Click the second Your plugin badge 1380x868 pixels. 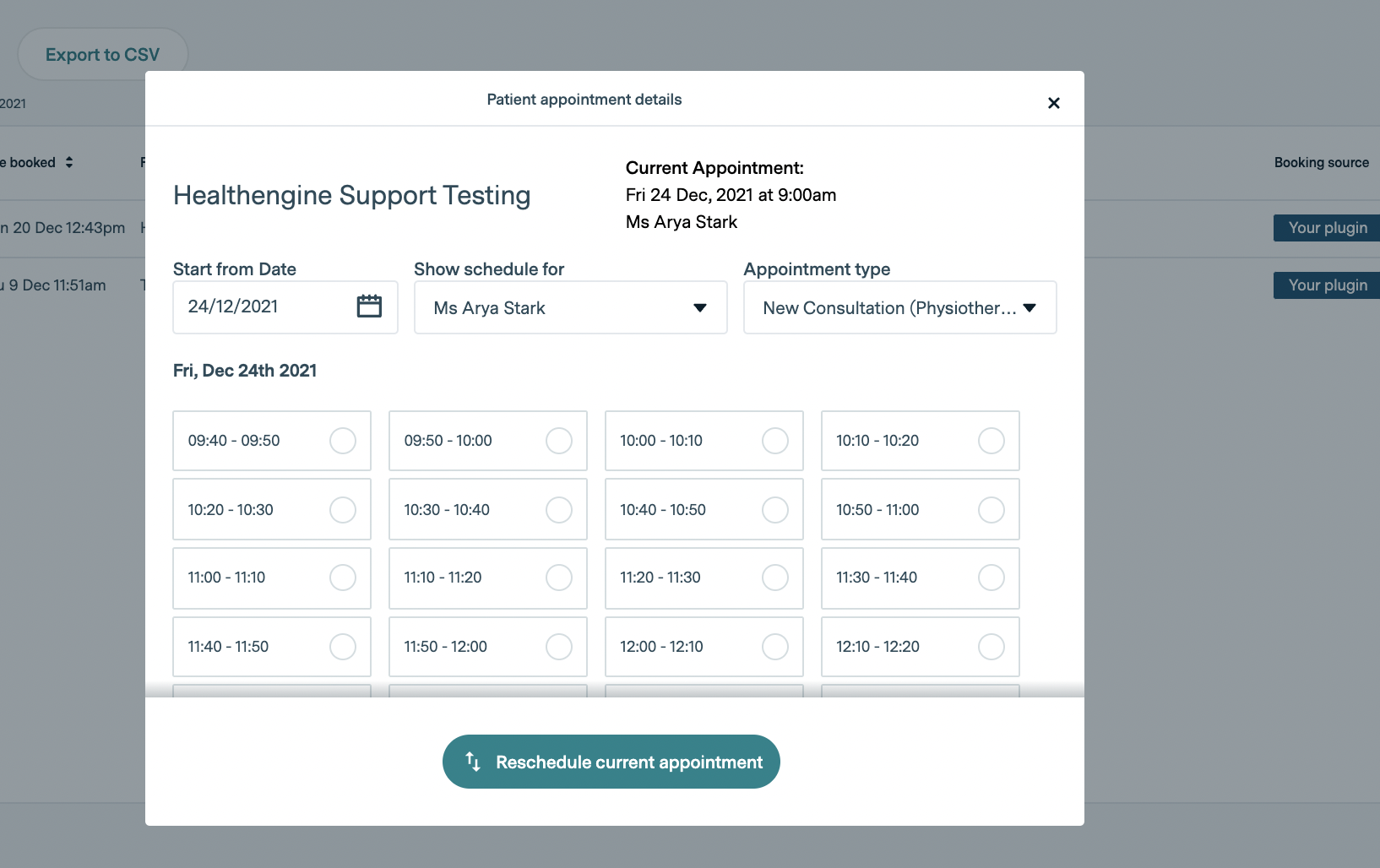1327,285
